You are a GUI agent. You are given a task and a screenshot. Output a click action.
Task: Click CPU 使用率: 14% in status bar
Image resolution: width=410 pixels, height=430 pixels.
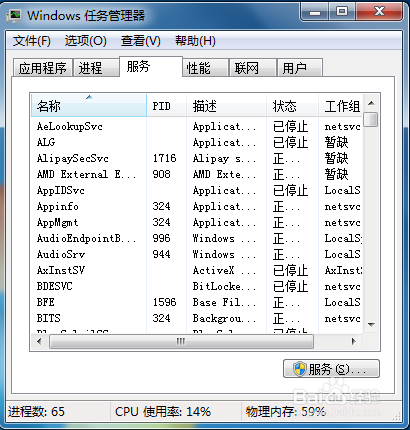(163, 412)
